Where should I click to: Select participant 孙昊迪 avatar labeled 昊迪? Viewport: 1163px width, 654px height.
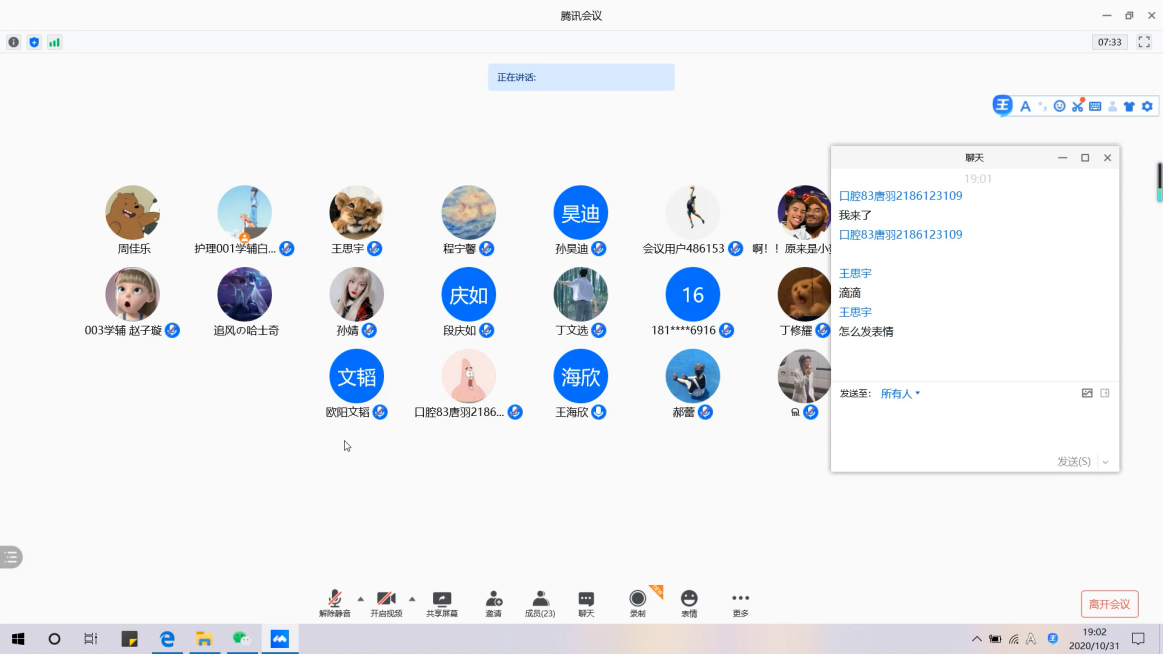pyautogui.click(x=581, y=213)
